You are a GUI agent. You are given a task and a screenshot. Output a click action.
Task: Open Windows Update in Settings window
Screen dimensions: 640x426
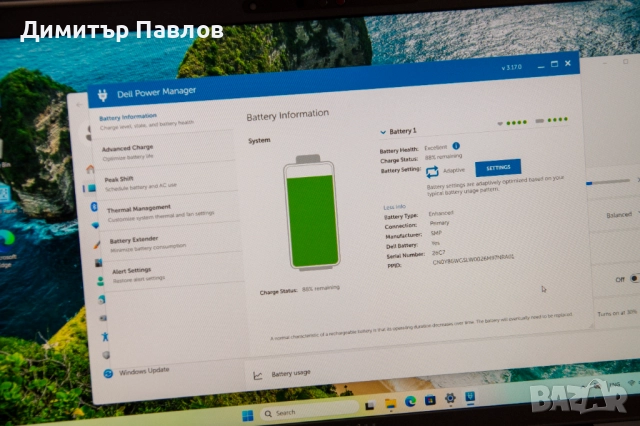(144, 371)
